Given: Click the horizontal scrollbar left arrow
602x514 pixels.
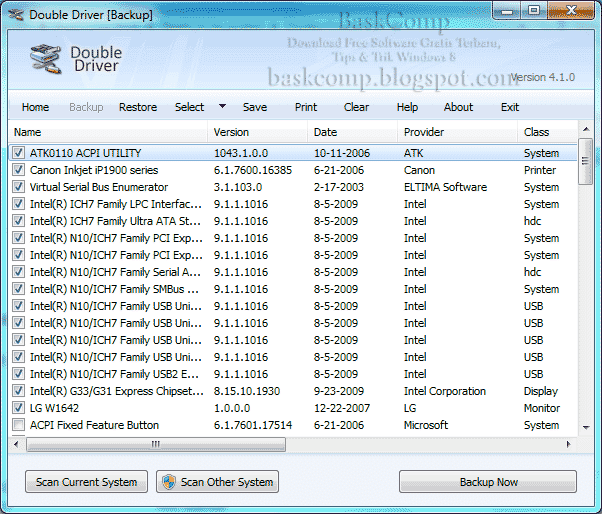Looking at the screenshot, I should tap(16, 444).
